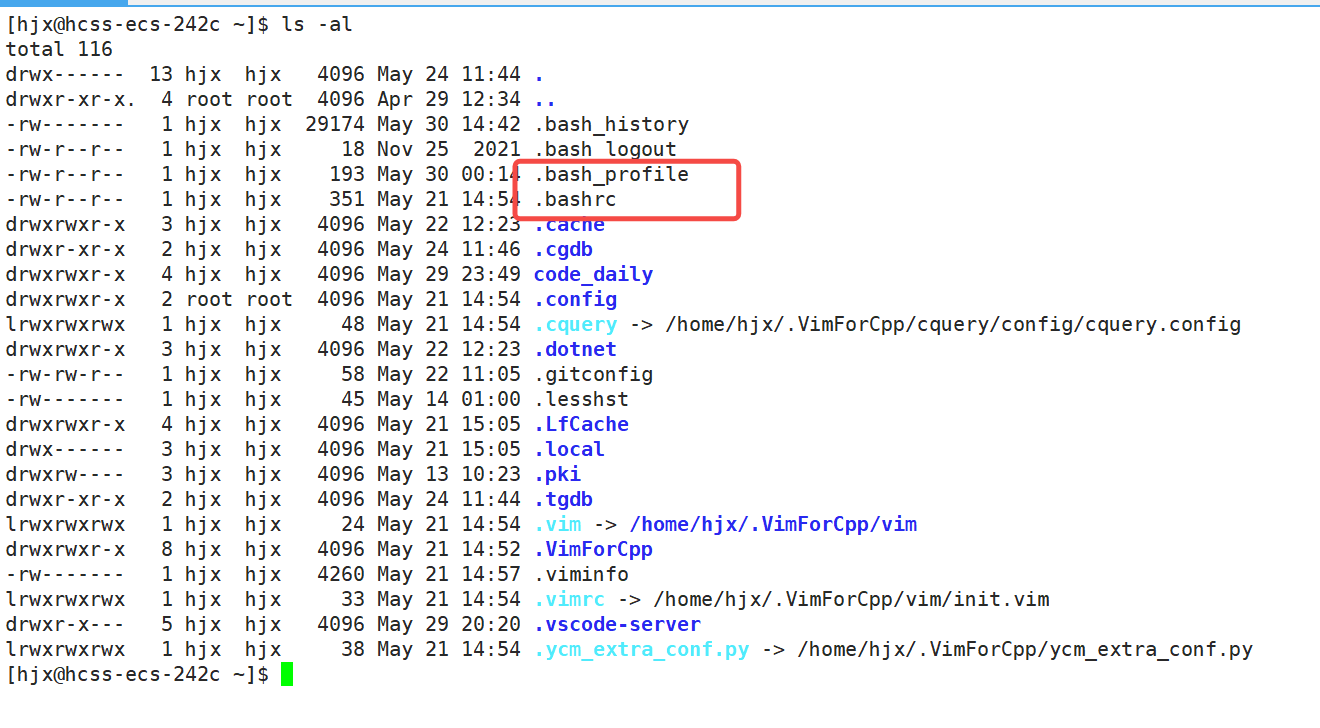Viewport: 1320px width, 728px height.
Task: Click the green cursor at the prompt
Action: coord(287,674)
